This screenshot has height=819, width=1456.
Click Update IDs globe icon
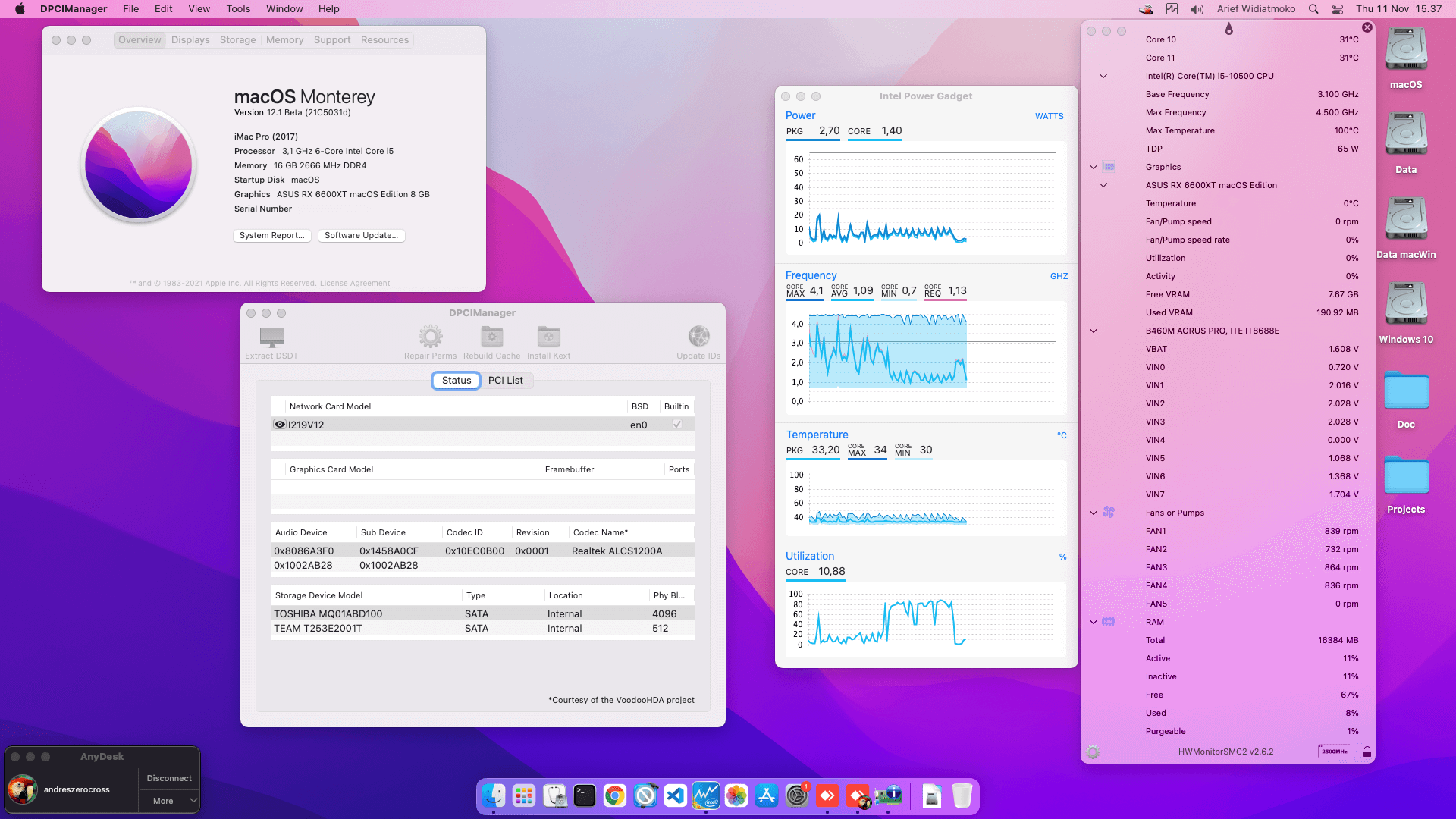pos(698,336)
